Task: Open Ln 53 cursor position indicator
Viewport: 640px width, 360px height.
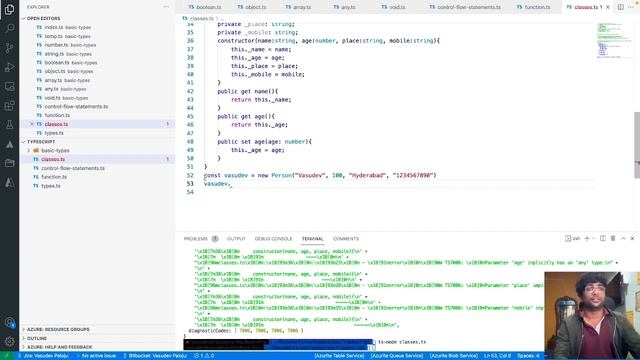Action: point(497,356)
